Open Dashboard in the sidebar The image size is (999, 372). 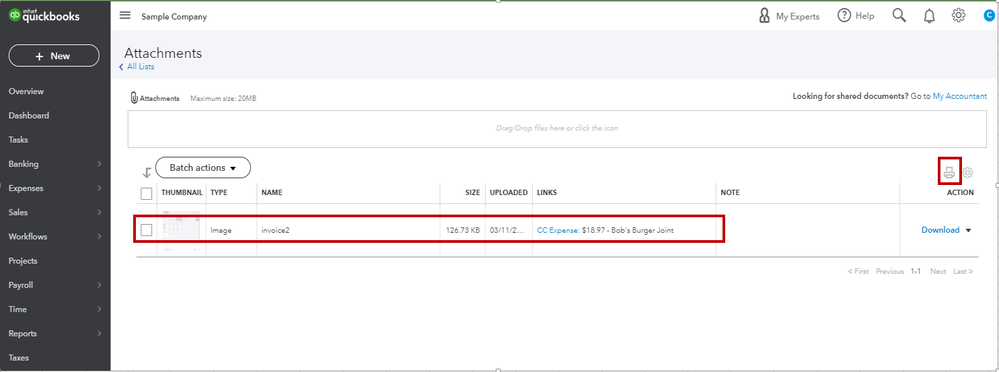point(29,115)
